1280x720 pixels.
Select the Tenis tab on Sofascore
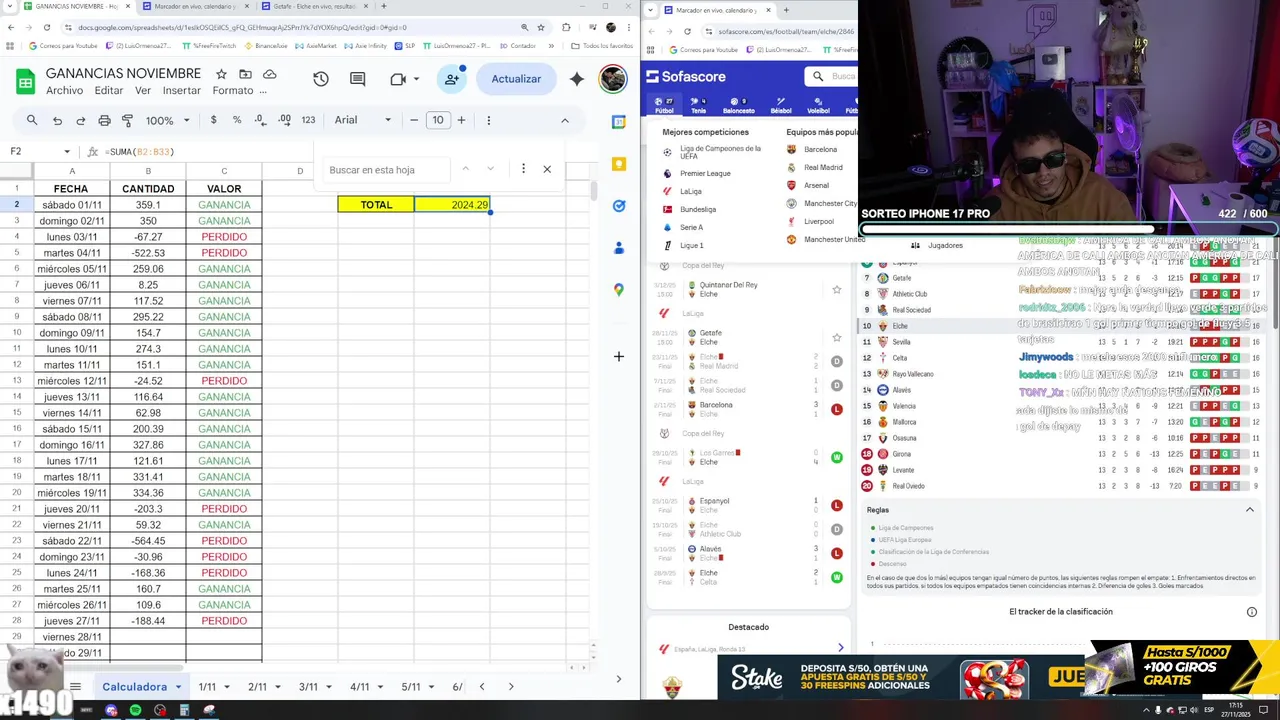click(699, 105)
